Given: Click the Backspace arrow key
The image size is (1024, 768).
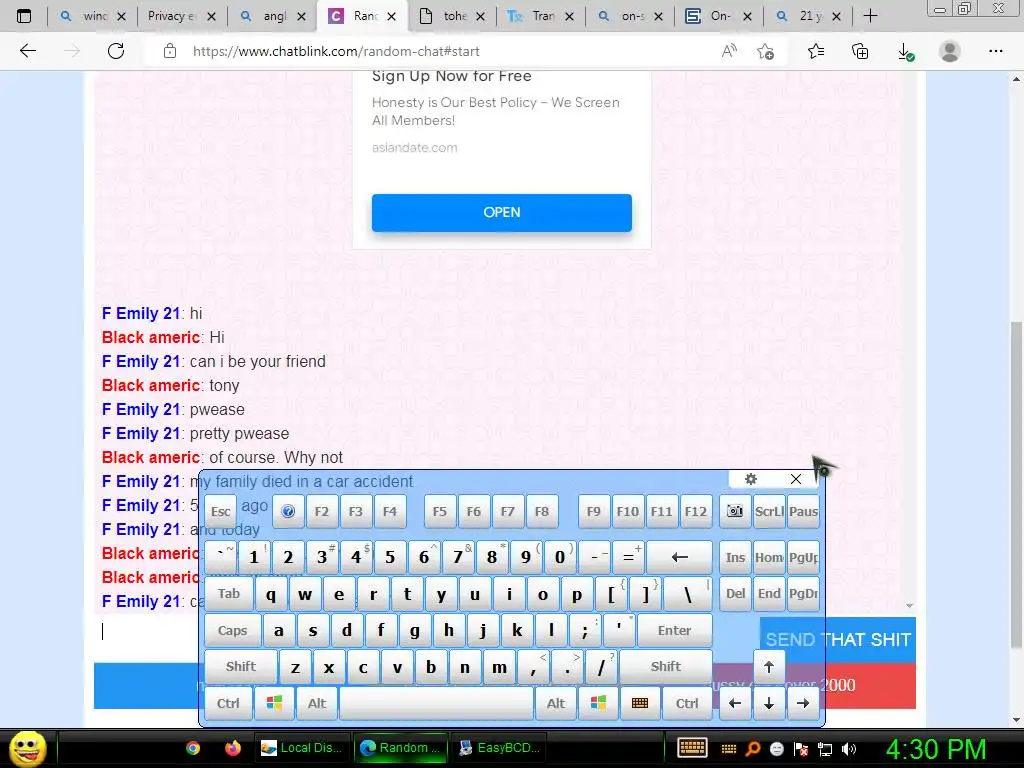Looking at the screenshot, I should [x=680, y=557].
